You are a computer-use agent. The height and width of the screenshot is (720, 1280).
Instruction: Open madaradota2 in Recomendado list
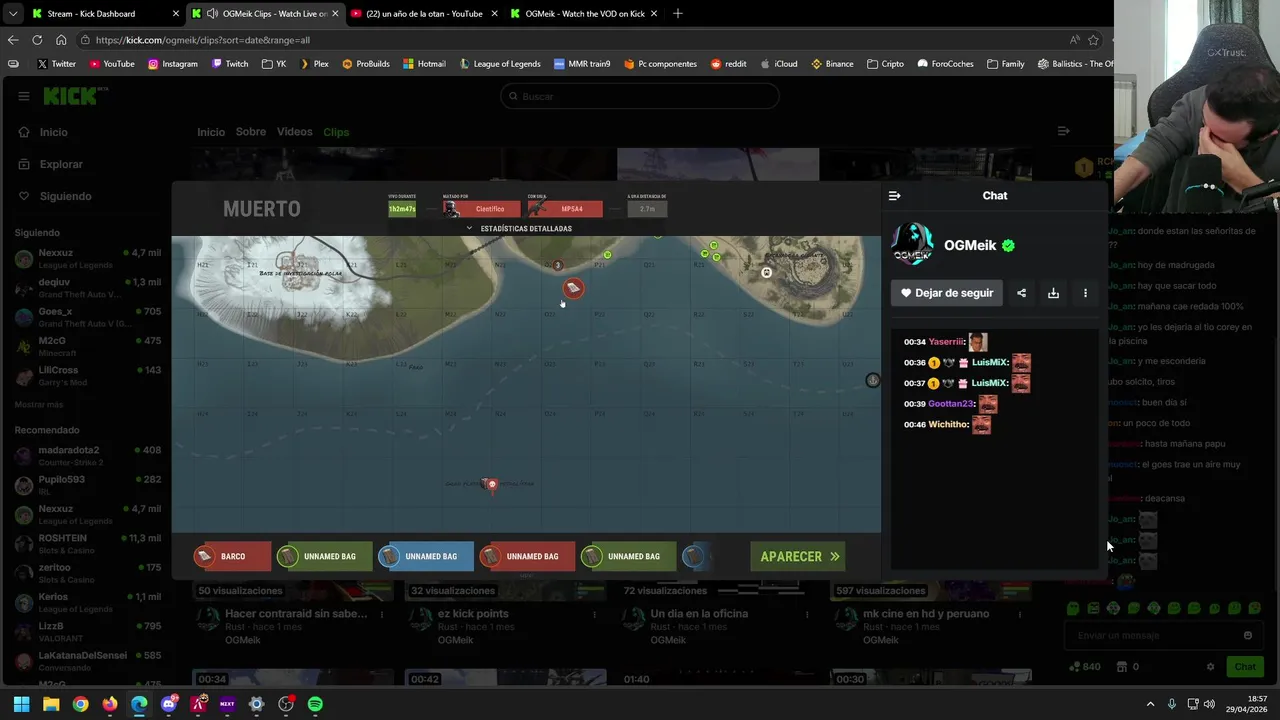click(x=88, y=456)
